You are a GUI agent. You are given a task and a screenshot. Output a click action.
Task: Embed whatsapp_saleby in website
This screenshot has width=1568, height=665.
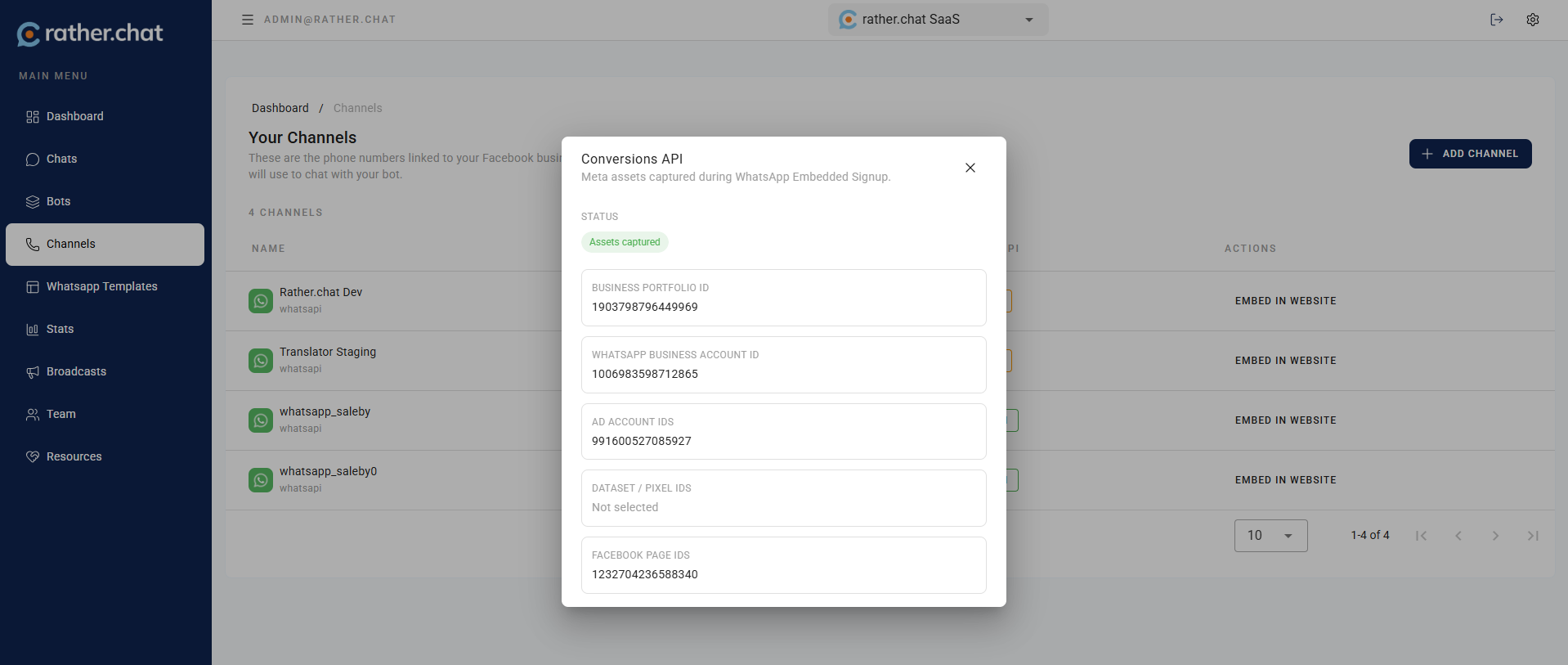[x=1285, y=420]
